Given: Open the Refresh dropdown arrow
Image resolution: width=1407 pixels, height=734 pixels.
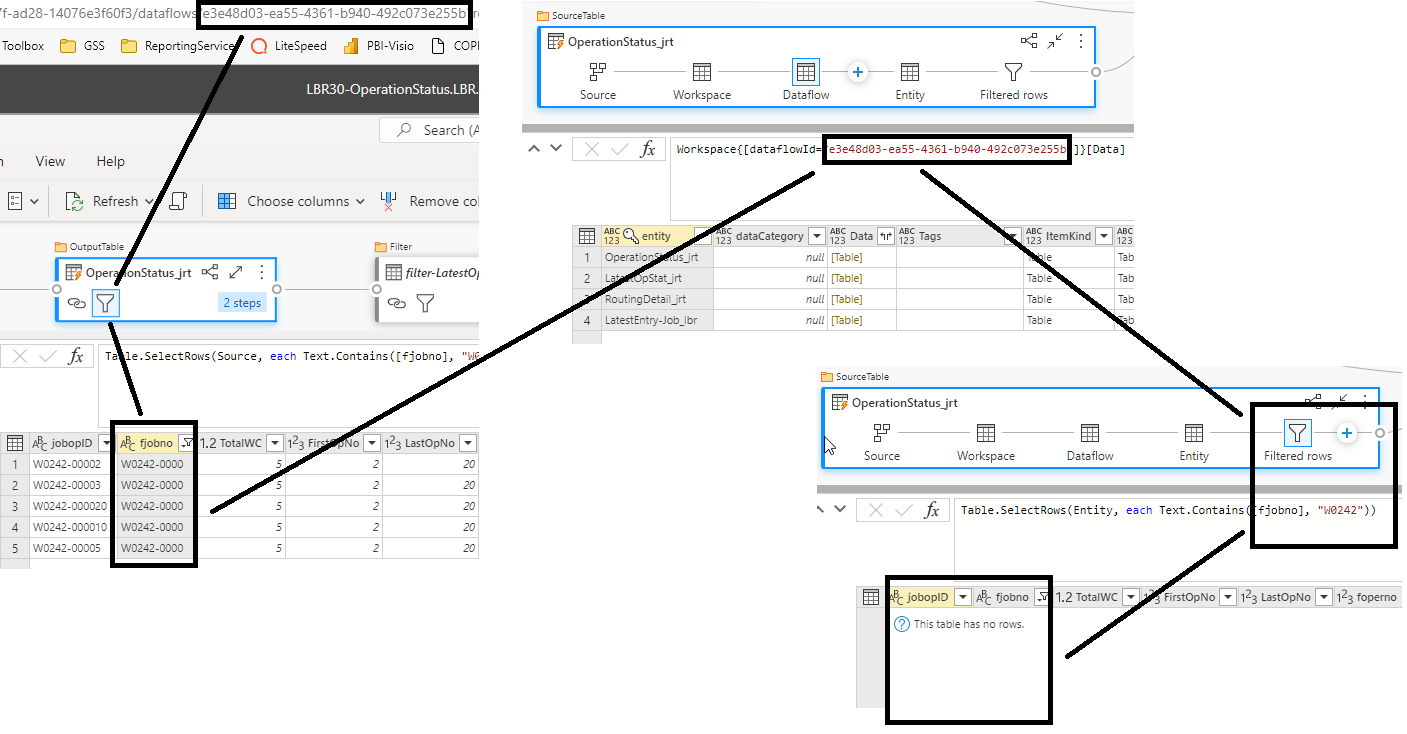Looking at the screenshot, I should tap(150, 201).
